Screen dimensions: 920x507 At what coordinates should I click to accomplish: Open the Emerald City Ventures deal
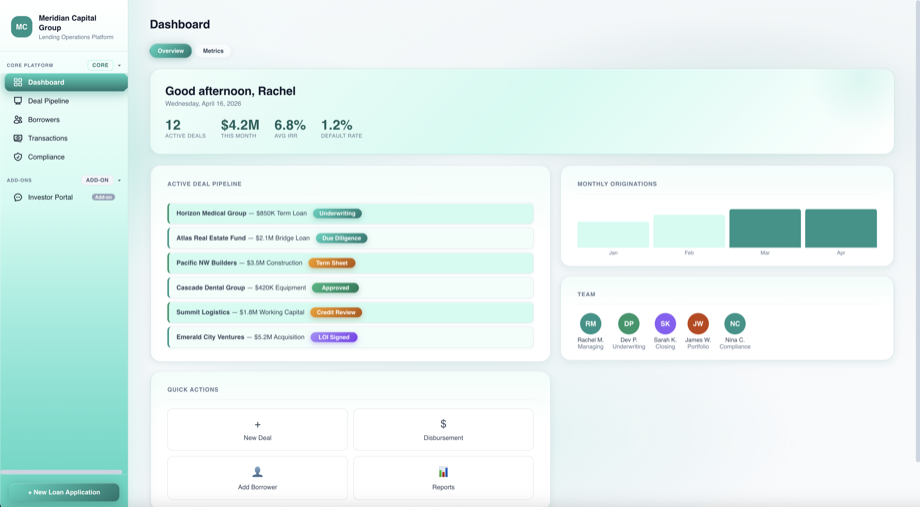point(351,337)
